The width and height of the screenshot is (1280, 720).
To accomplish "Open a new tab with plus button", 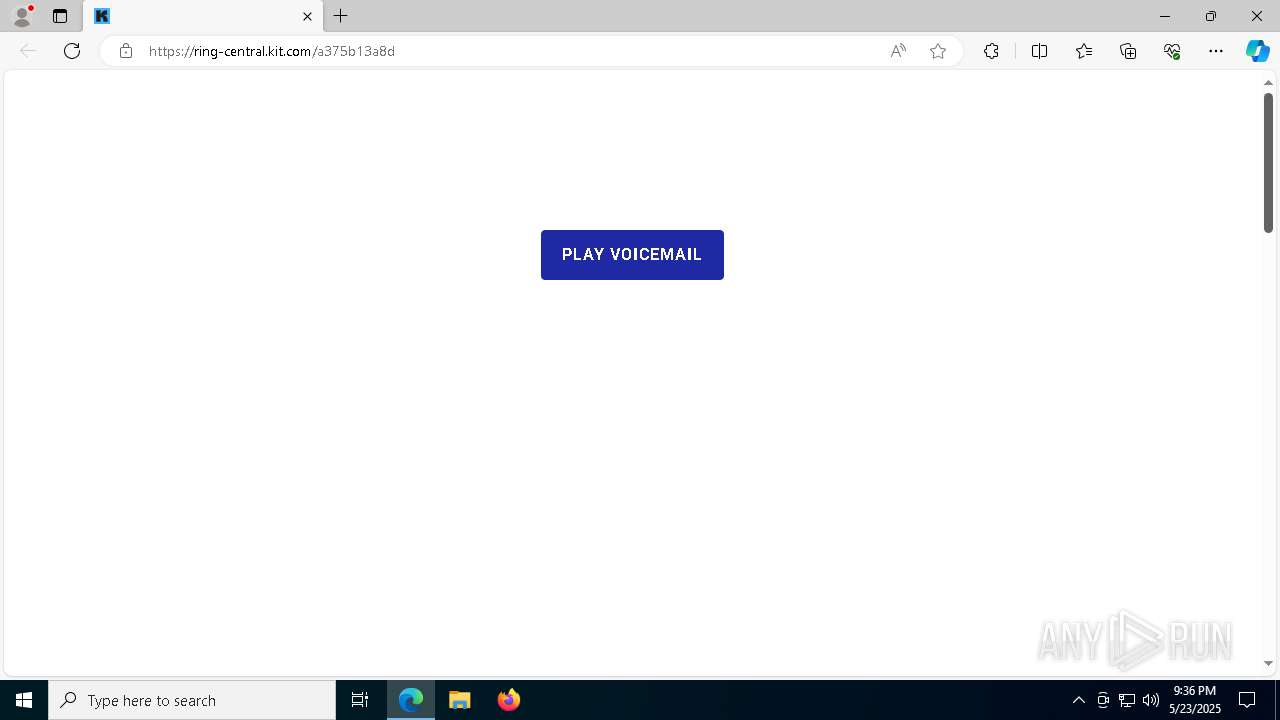I will tap(341, 16).
